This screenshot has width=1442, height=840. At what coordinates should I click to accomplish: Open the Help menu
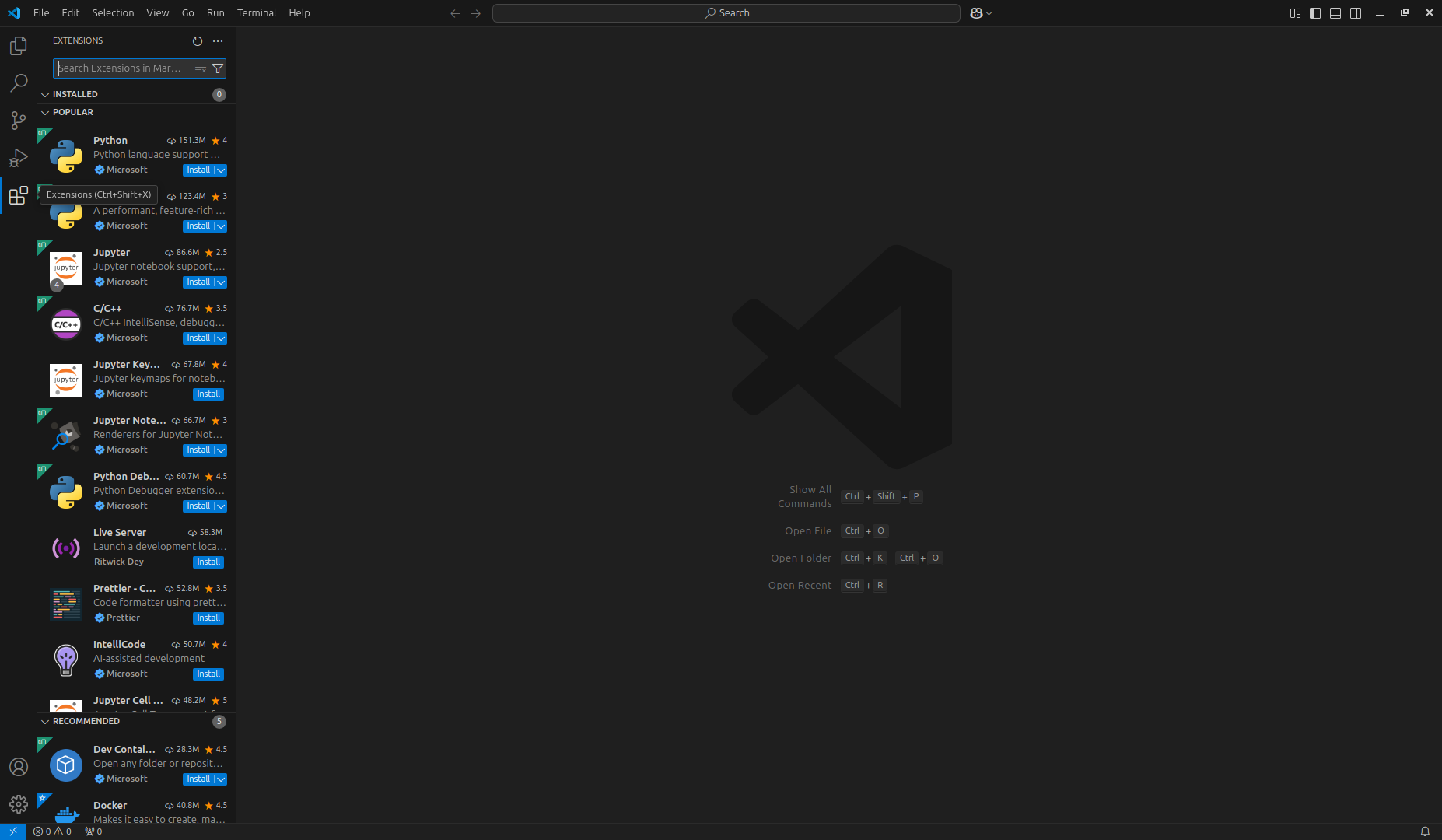tap(299, 13)
